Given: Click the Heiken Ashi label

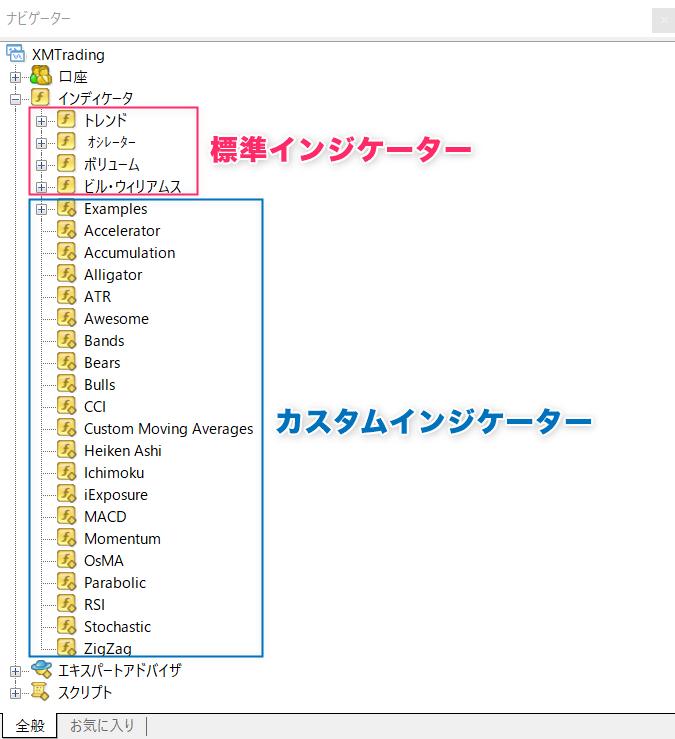Looking at the screenshot, I should (x=123, y=451).
